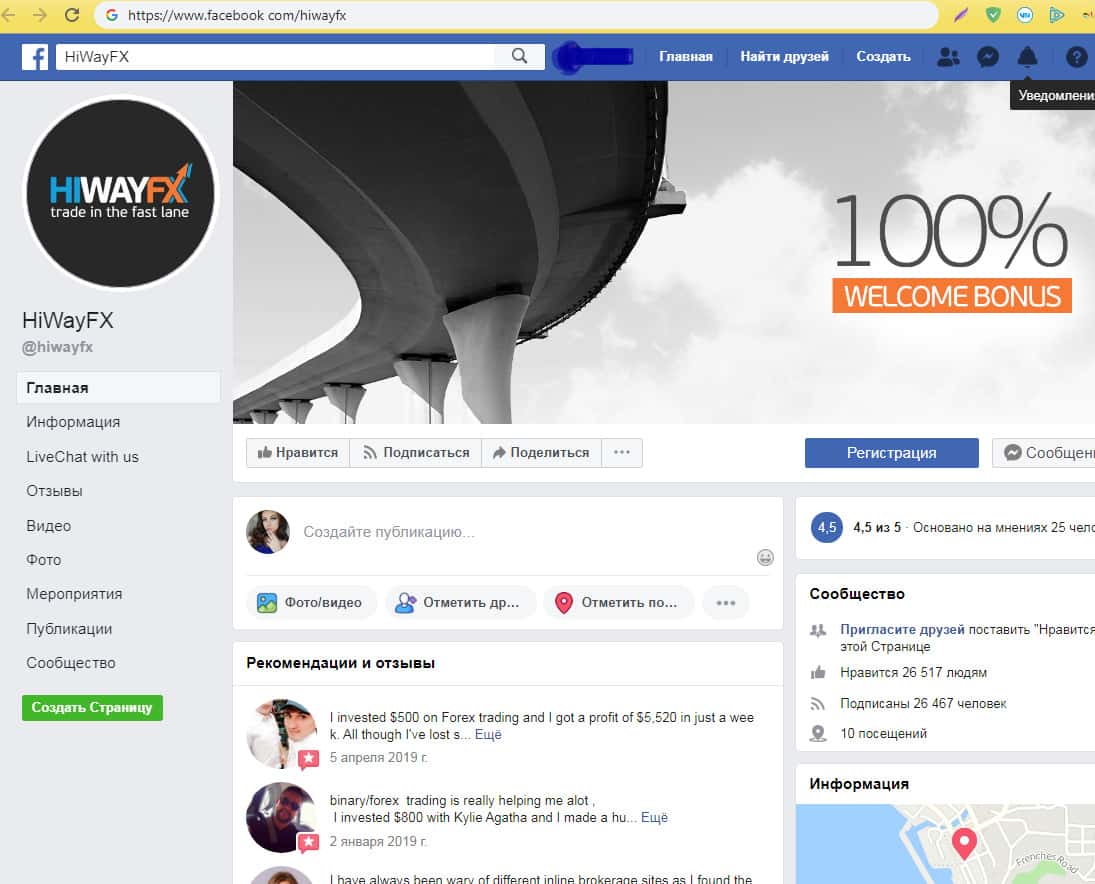Screen dimensions: 1095x884
Task: Click the '5 апреля 2019 г.' review date
Action: tap(379, 758)
